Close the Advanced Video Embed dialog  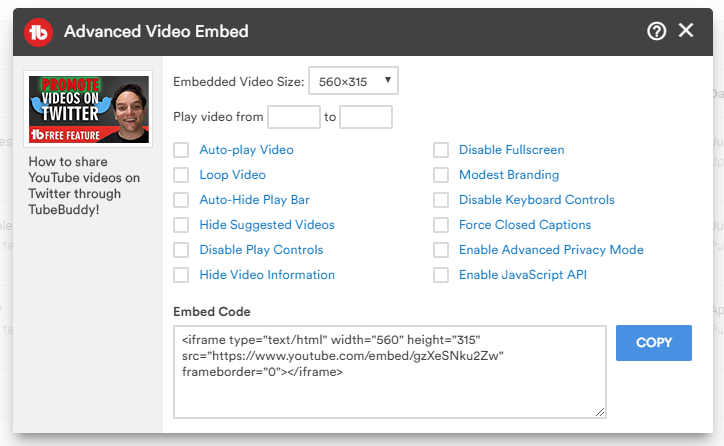click(x=686, y=31)
